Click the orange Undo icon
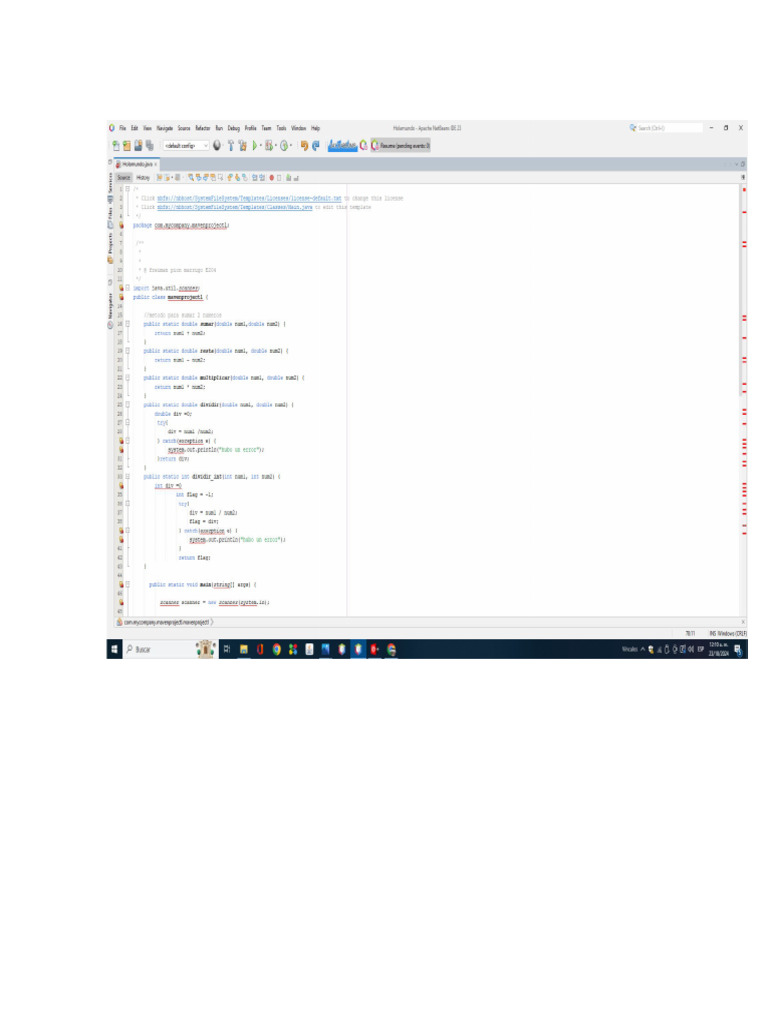Image resolution: width=768 pixels, height=1024 pixels. pyautogui.click(x=304, y=145)
